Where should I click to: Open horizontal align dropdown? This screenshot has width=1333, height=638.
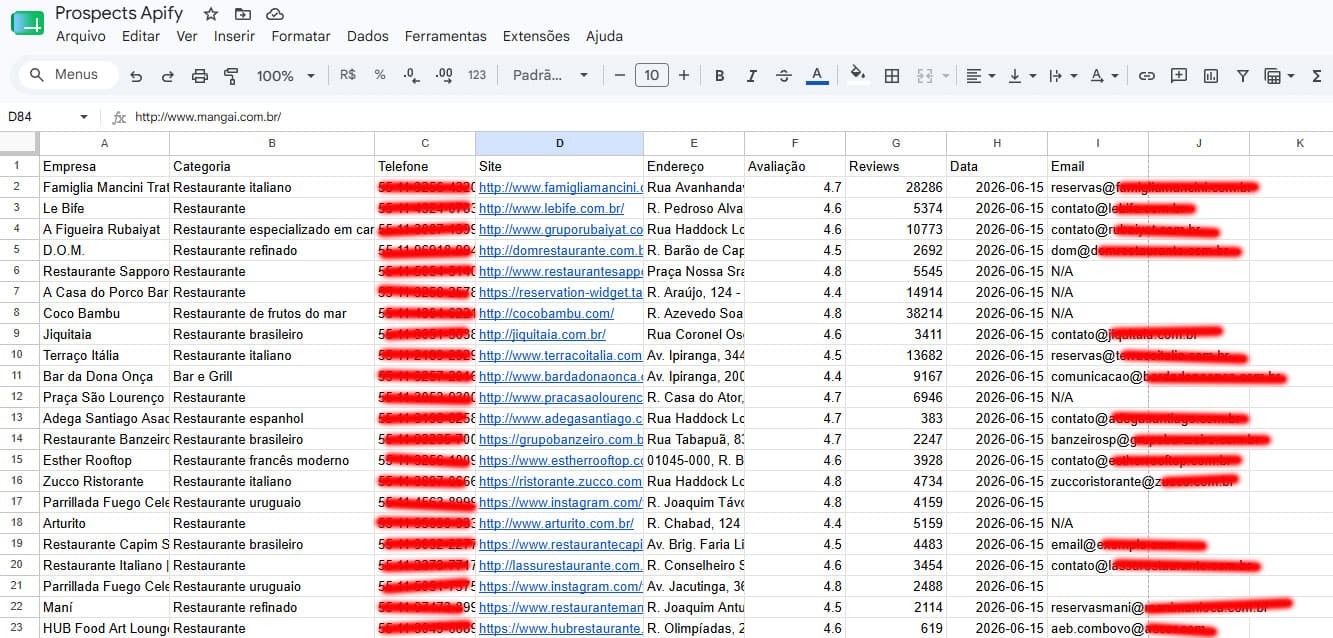(981, 76)
